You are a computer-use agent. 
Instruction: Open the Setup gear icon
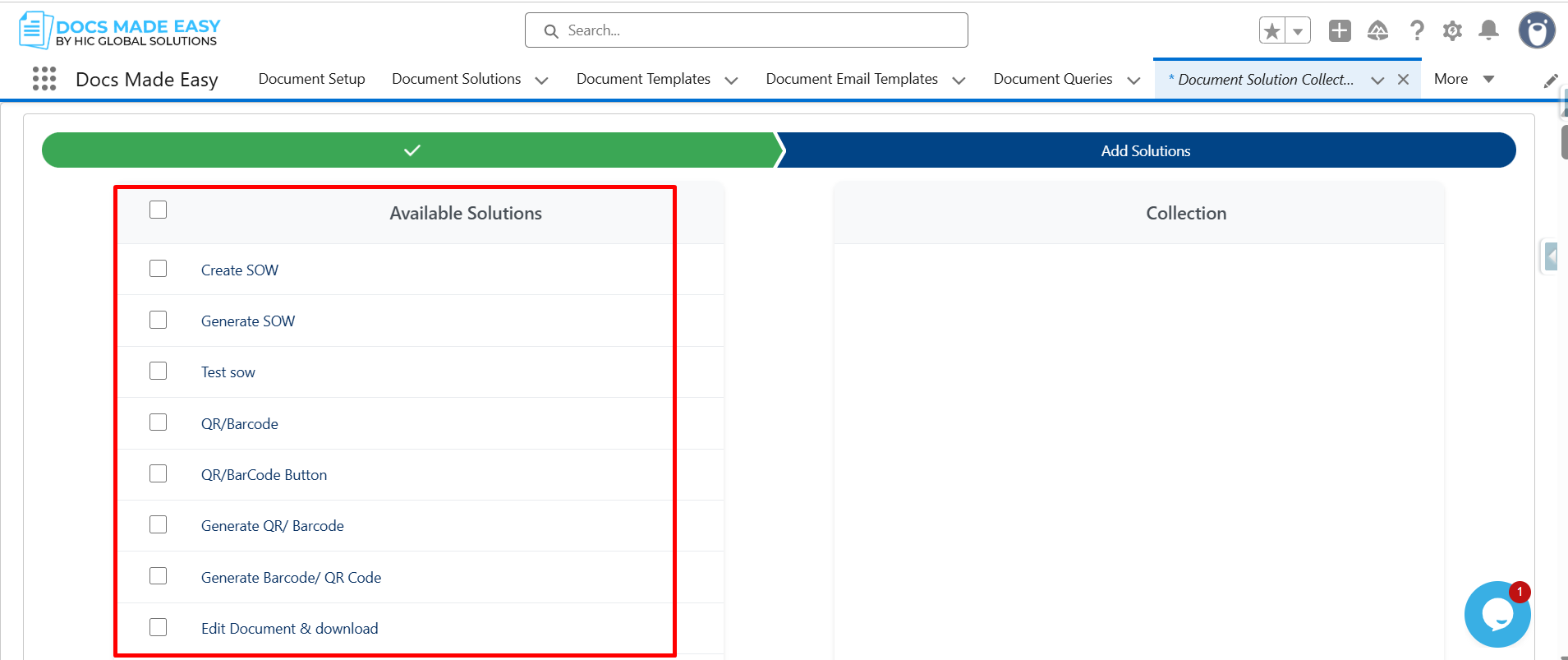(x=1452, y=31)
